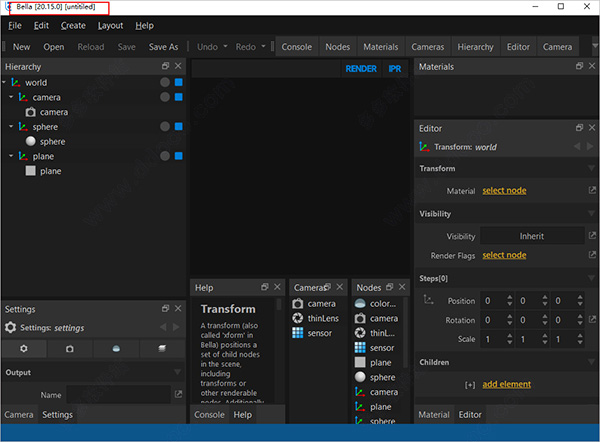Toggle gray circle visibility for sphere transform
600x442 pixels.
tap(165, 127)
